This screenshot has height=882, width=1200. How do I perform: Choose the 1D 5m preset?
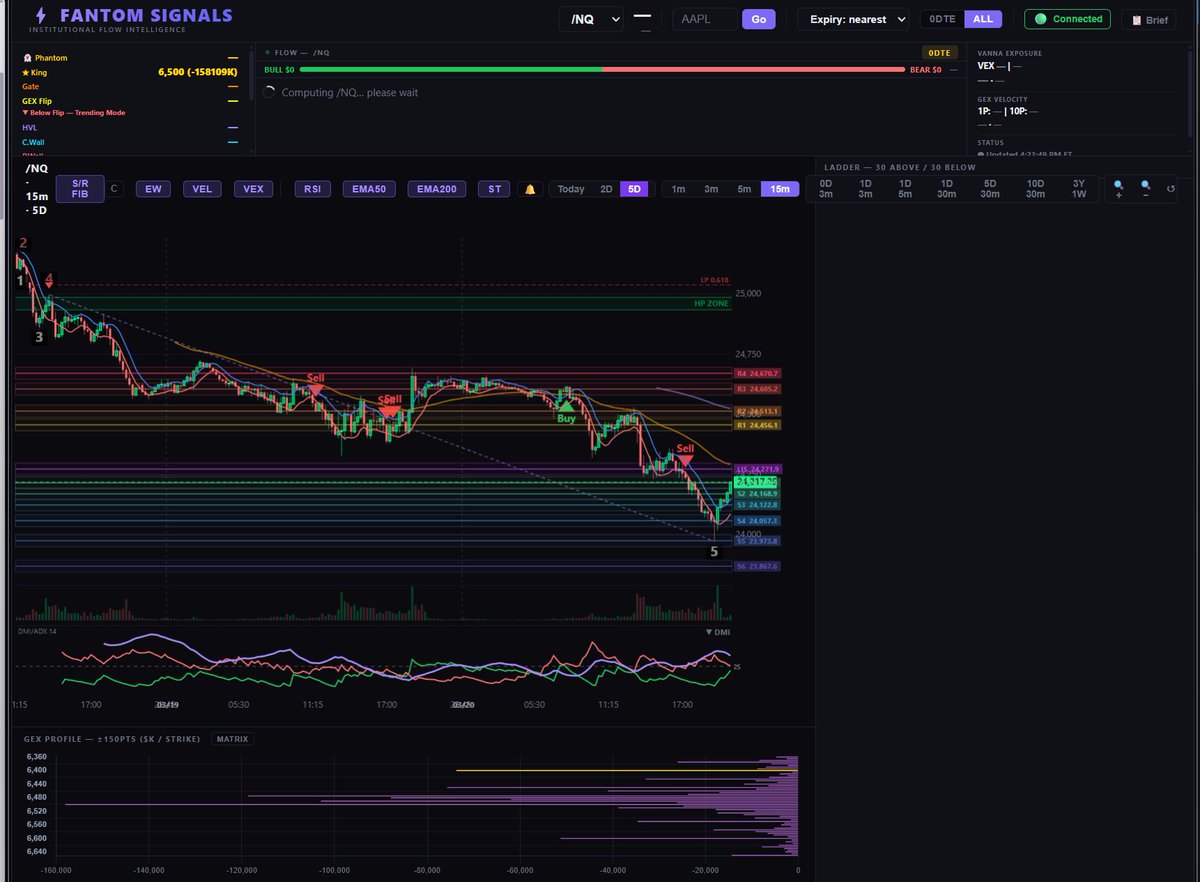(905, 189)
